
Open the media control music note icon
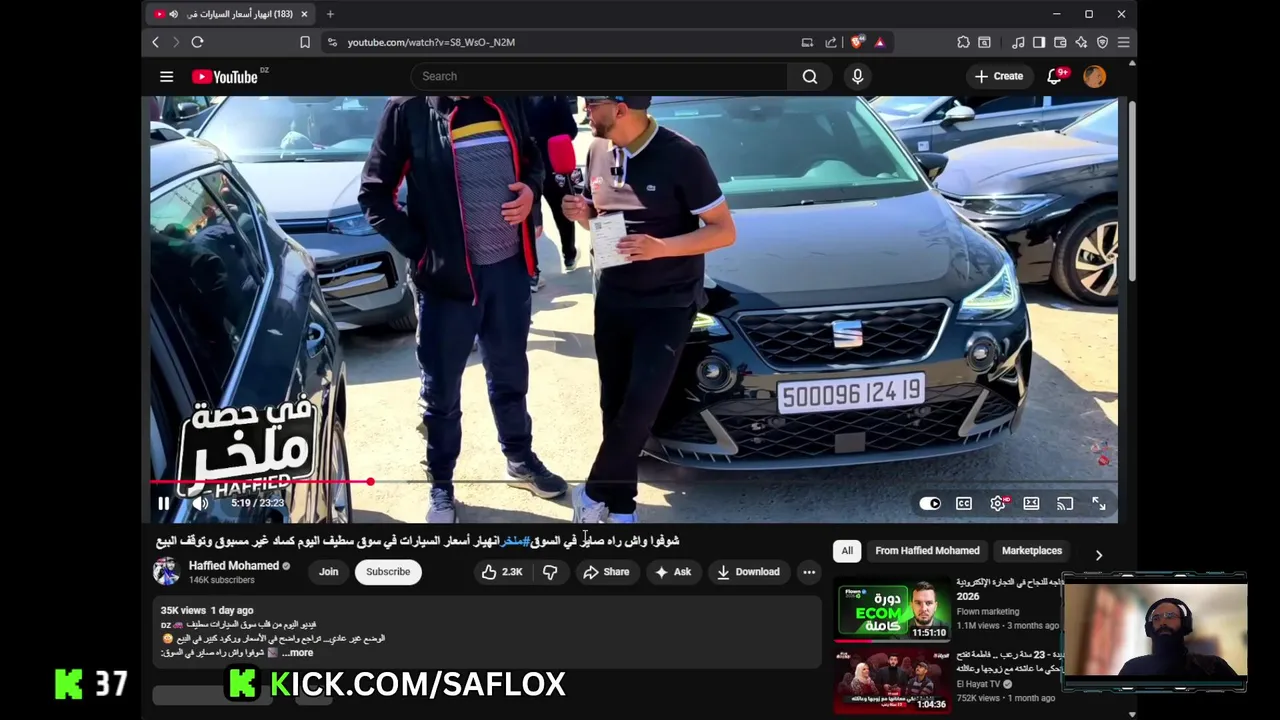(1018, 42)
